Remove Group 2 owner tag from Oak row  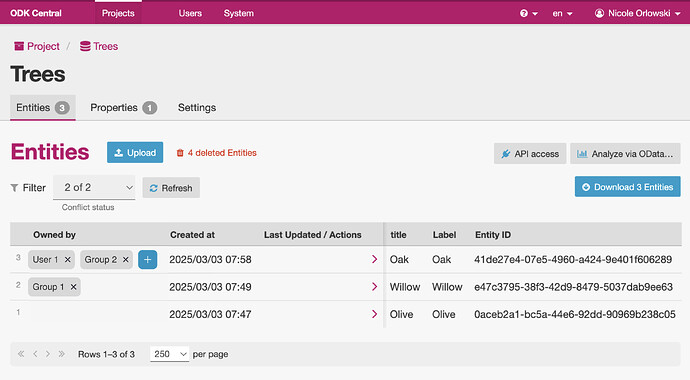pyautogui.click(x=125, y=259)
